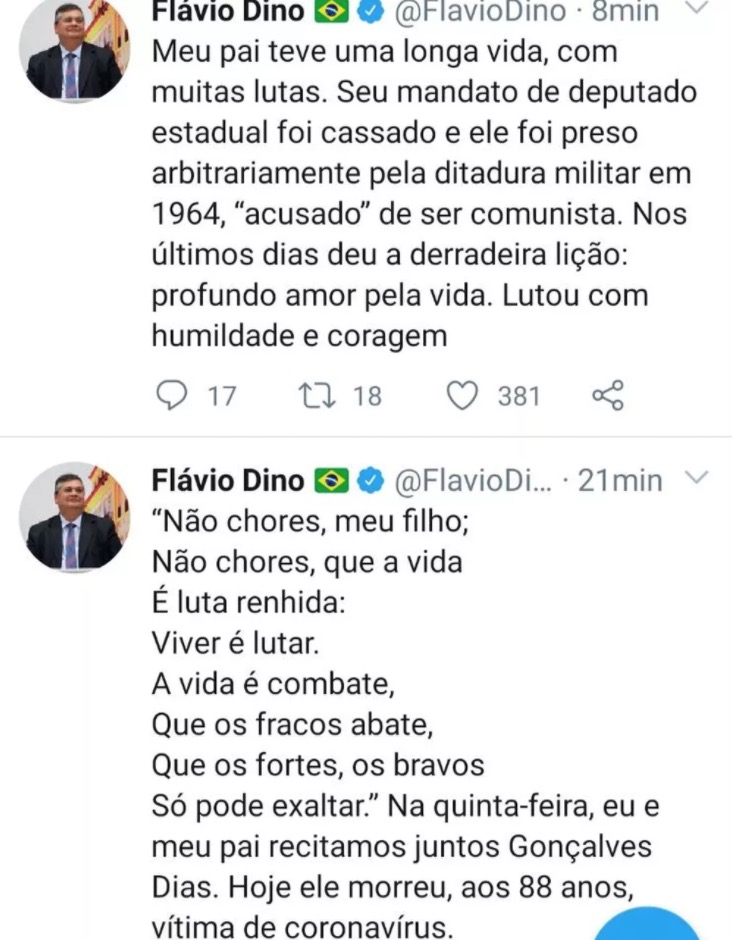
Task: Click the Flávio Dino name on the first tweet
Action: [227, 13]
